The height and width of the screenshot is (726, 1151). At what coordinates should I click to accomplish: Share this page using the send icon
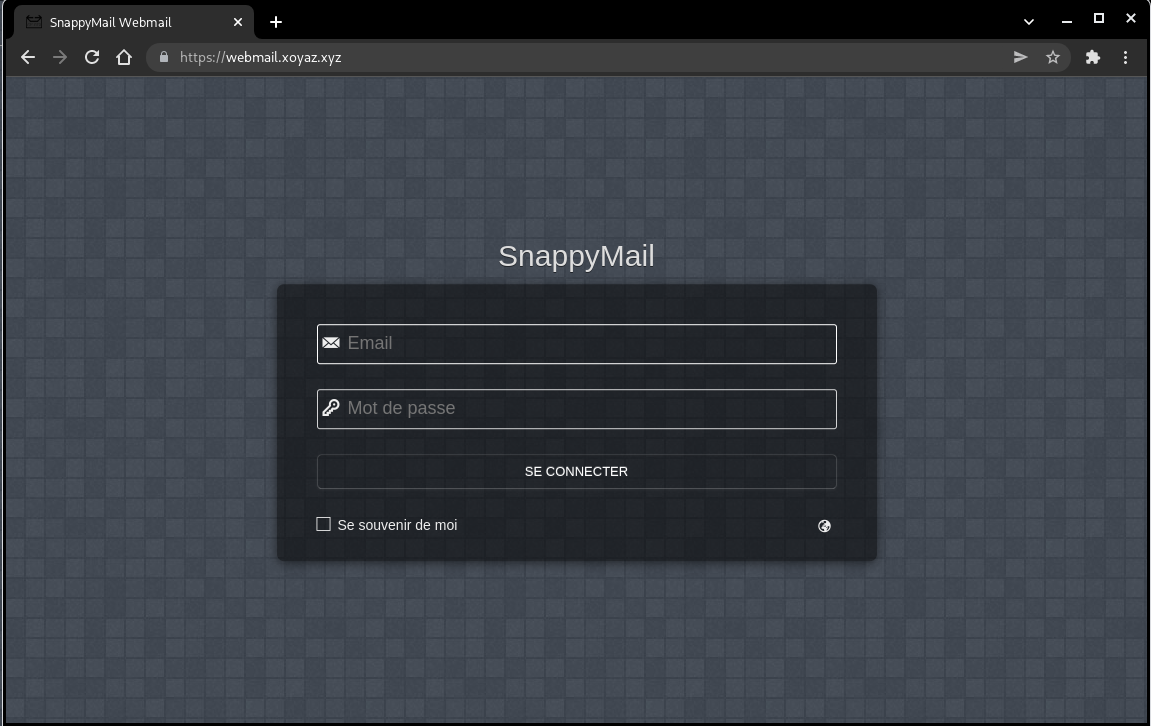click(x=1020, y=58)
